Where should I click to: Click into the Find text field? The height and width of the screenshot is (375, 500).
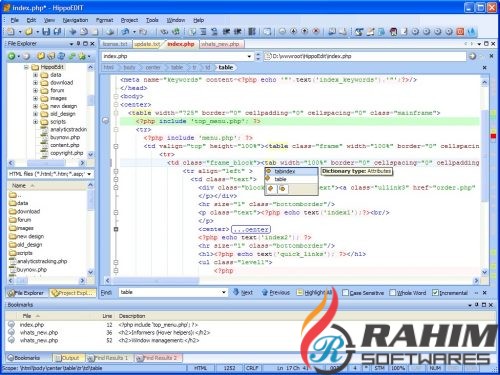pos(169,292)
